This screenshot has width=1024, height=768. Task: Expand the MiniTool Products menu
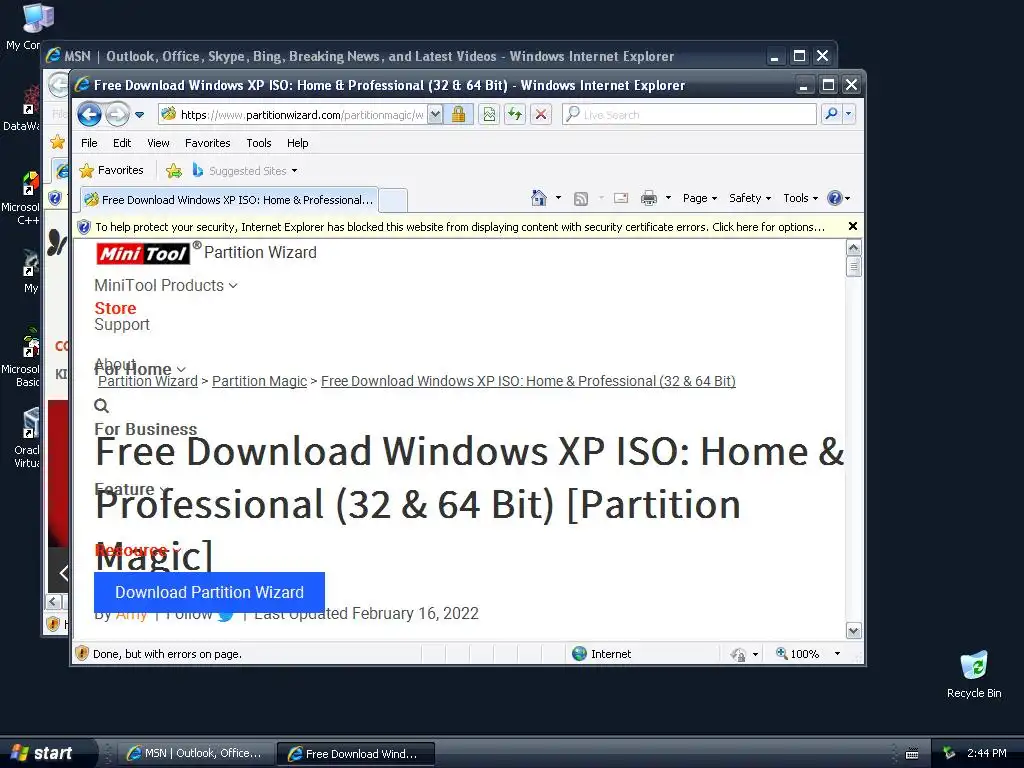(166, 285)
